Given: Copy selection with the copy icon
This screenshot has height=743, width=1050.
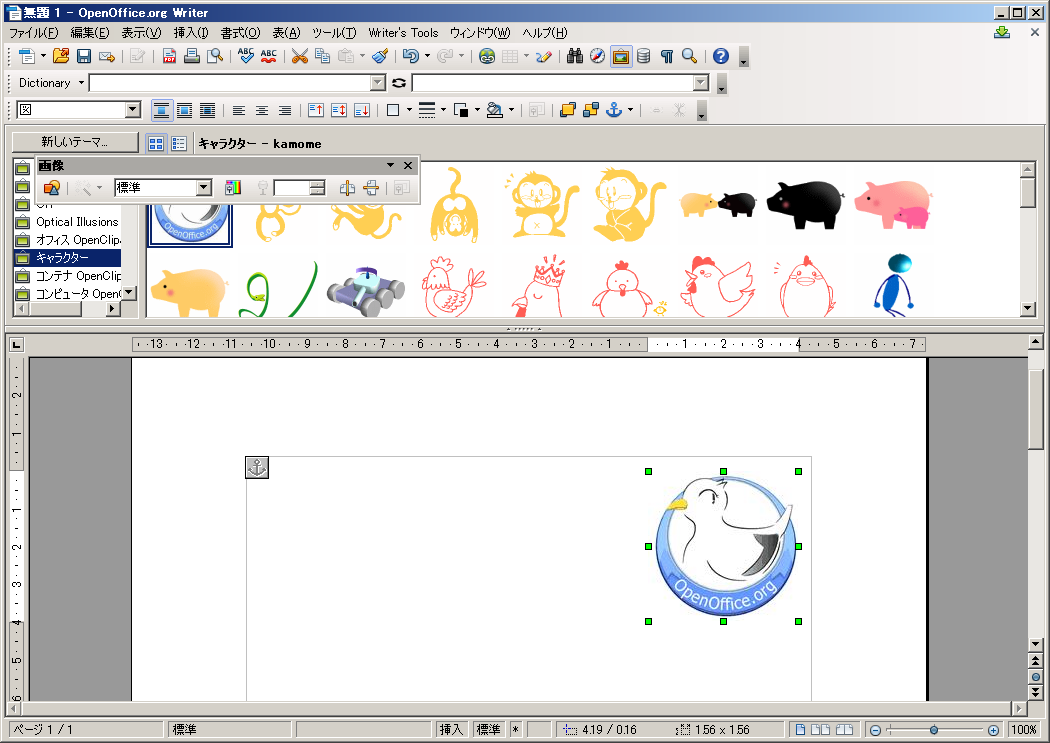Looking at the screenshot, I should click(x=322, y=56).
